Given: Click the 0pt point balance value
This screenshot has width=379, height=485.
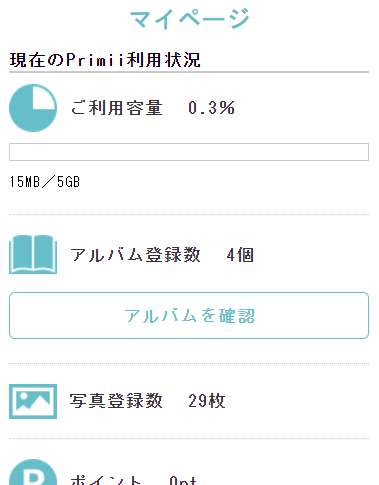Looking at the screenshot, I should pyautogui.click(x=183, y=480).
